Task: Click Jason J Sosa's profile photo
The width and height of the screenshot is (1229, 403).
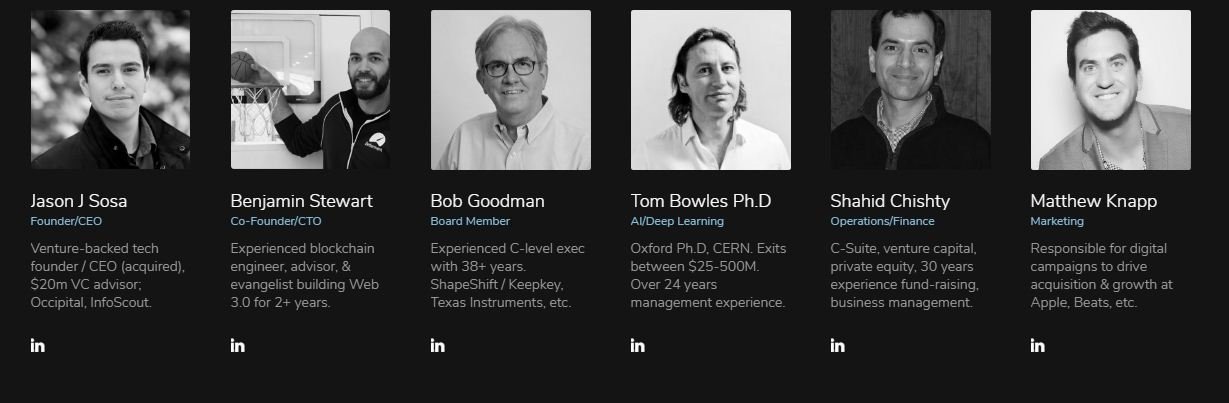Action: [x=110, y=90]
